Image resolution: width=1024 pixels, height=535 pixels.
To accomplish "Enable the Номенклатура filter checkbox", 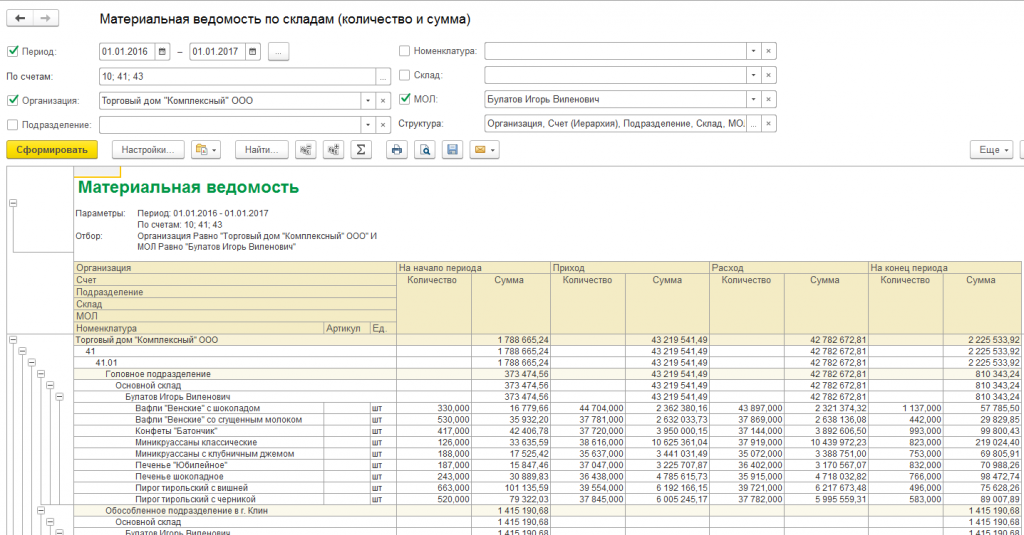I will tap(404, 50).
